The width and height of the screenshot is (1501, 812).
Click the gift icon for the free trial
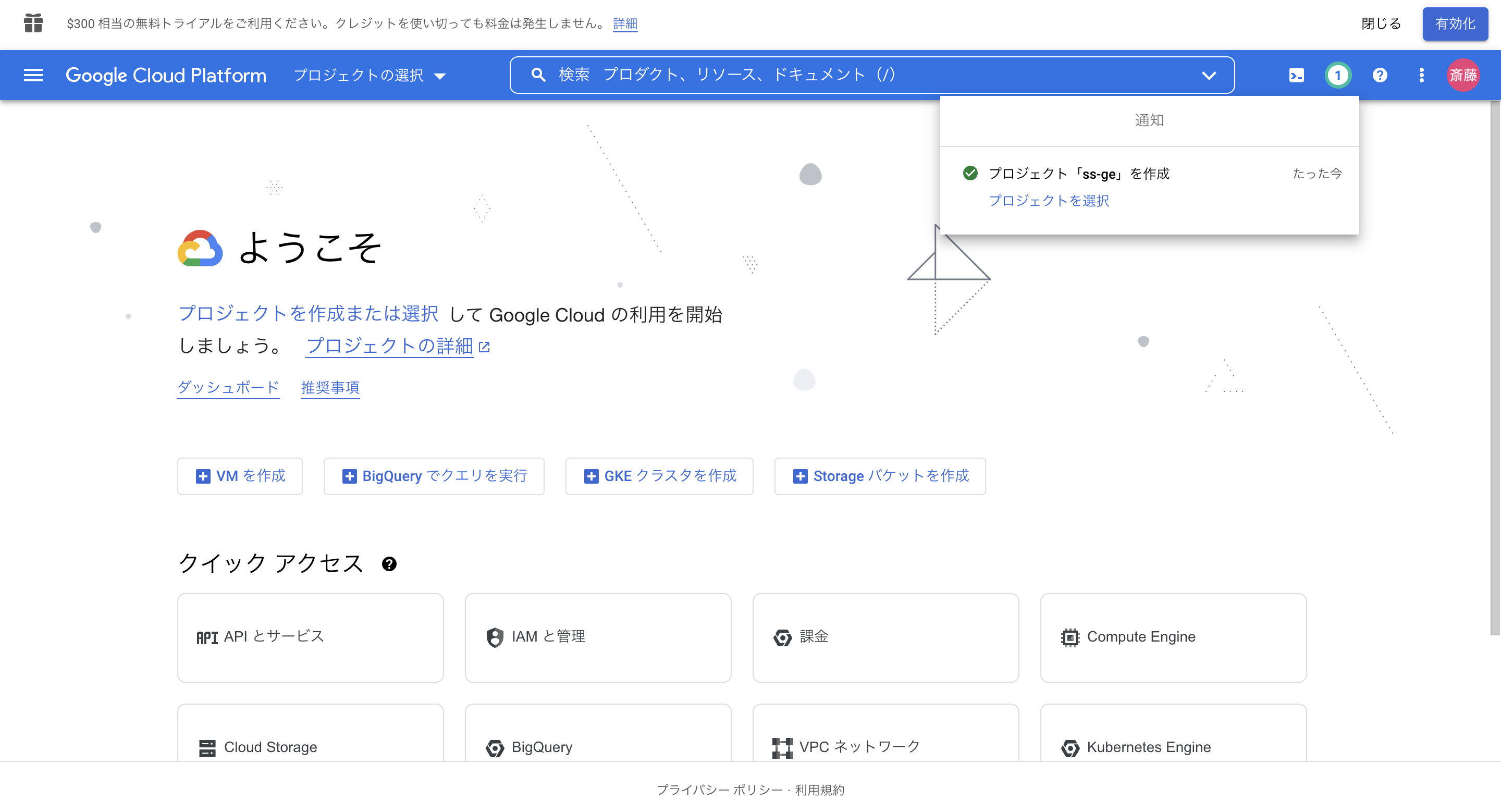click(33, 24)
